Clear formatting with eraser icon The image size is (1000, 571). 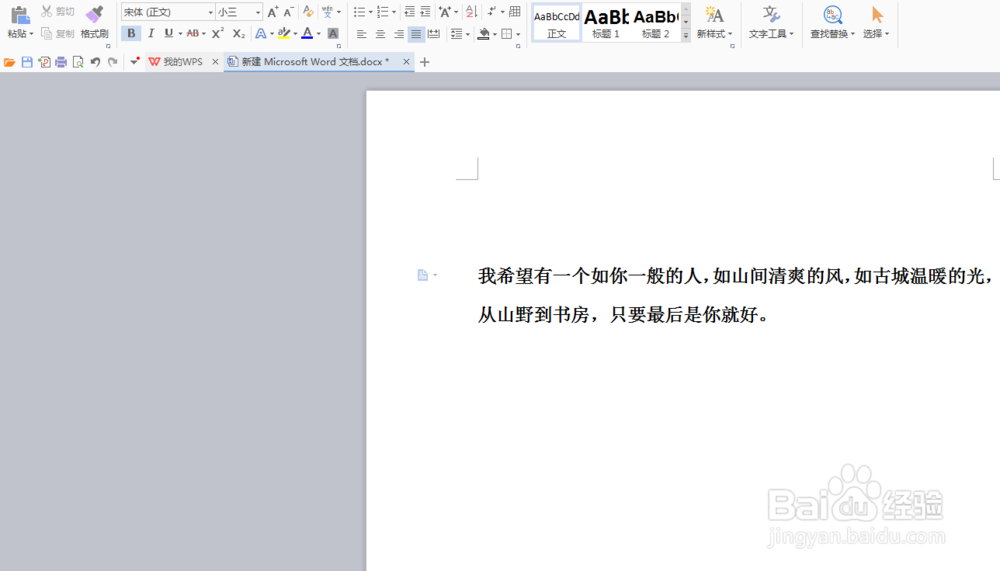click(308, 11)
